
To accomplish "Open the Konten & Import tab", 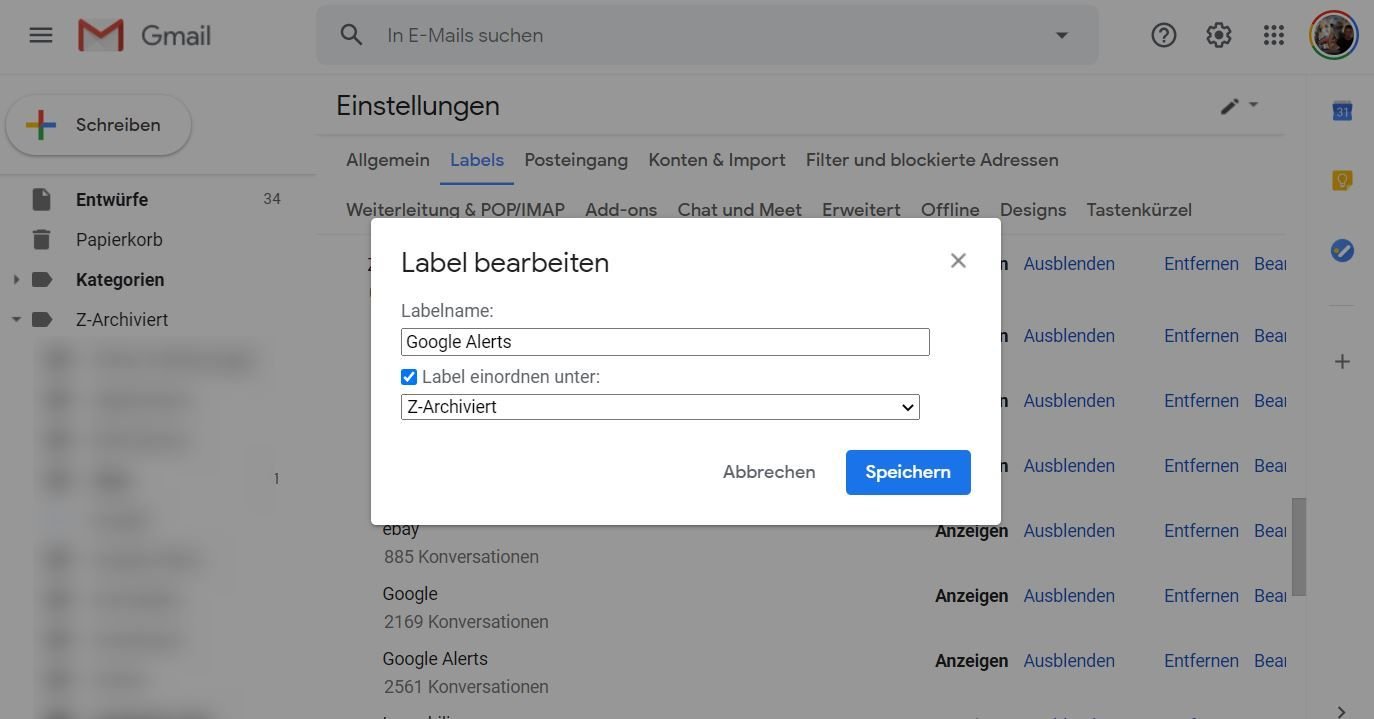I will tap(716, 160).
